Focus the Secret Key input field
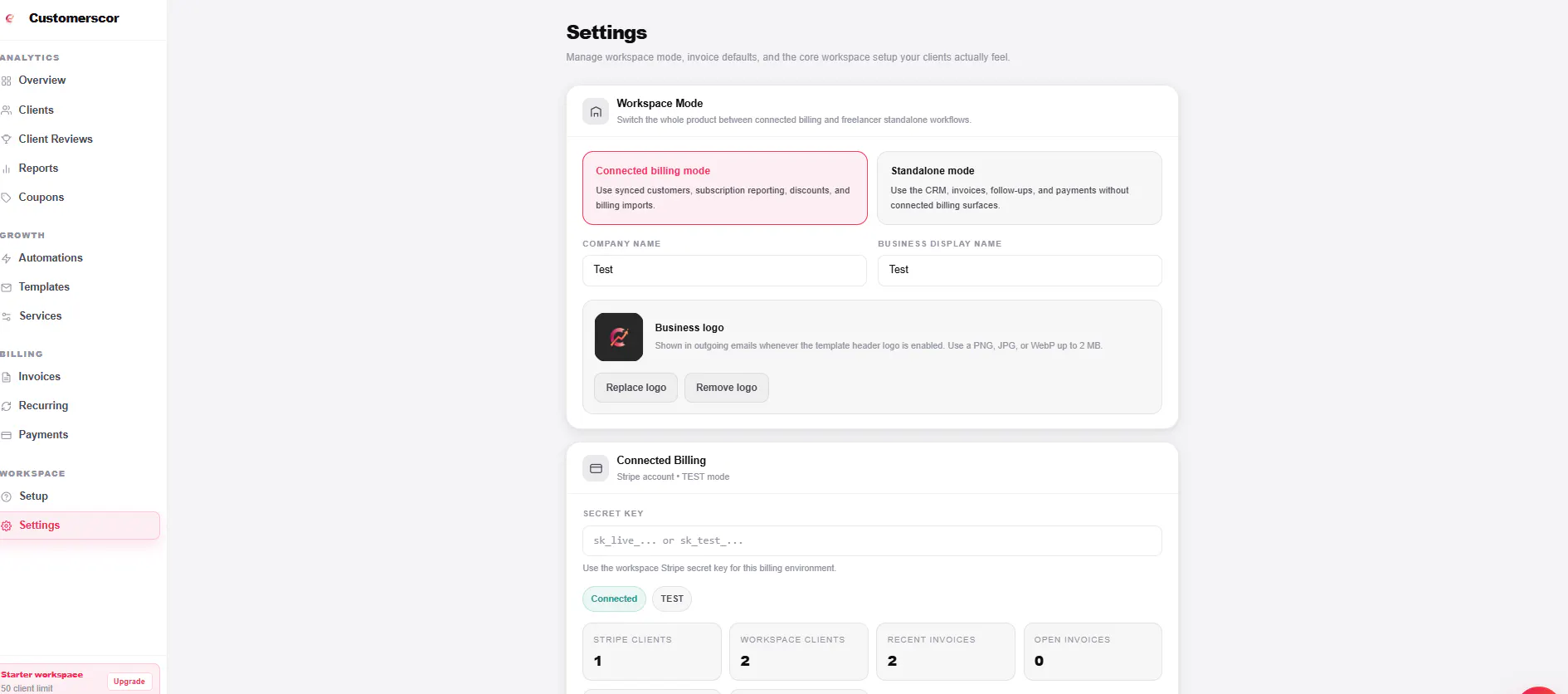 pyautogui.click(x=872, y=540)
